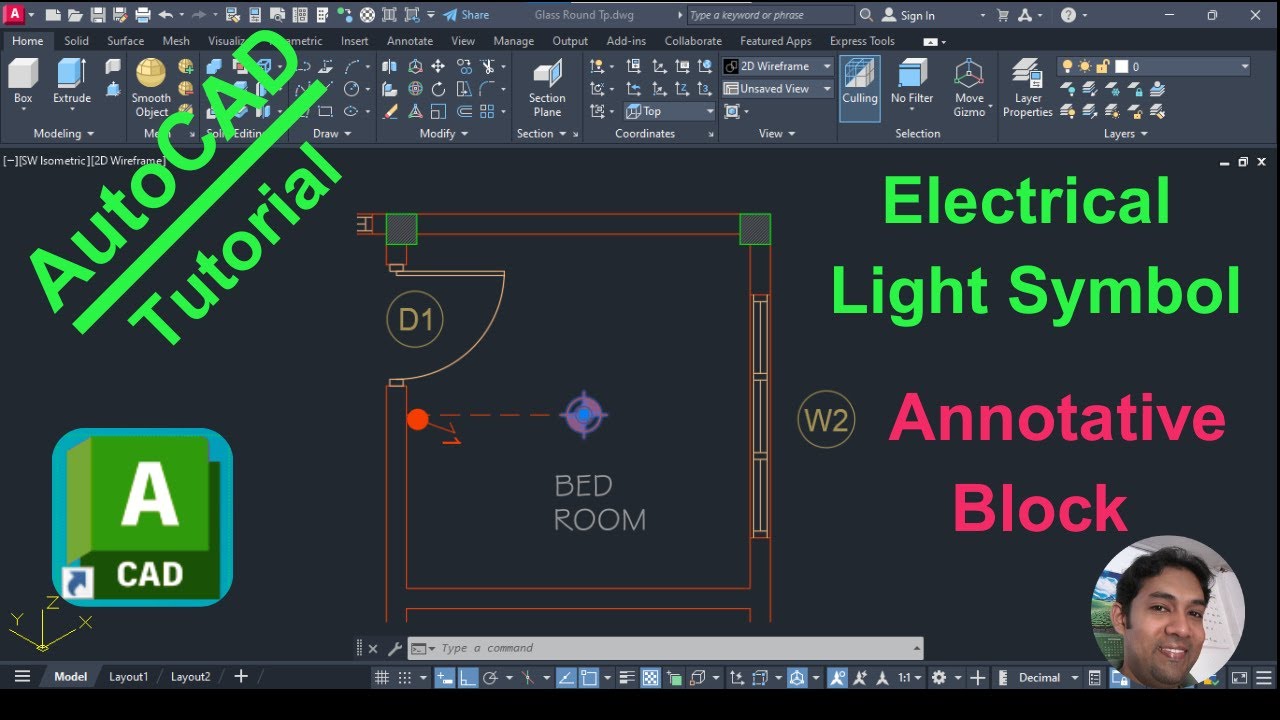
Task: Switch to the Express Tools tab
Action: (862, 41)
